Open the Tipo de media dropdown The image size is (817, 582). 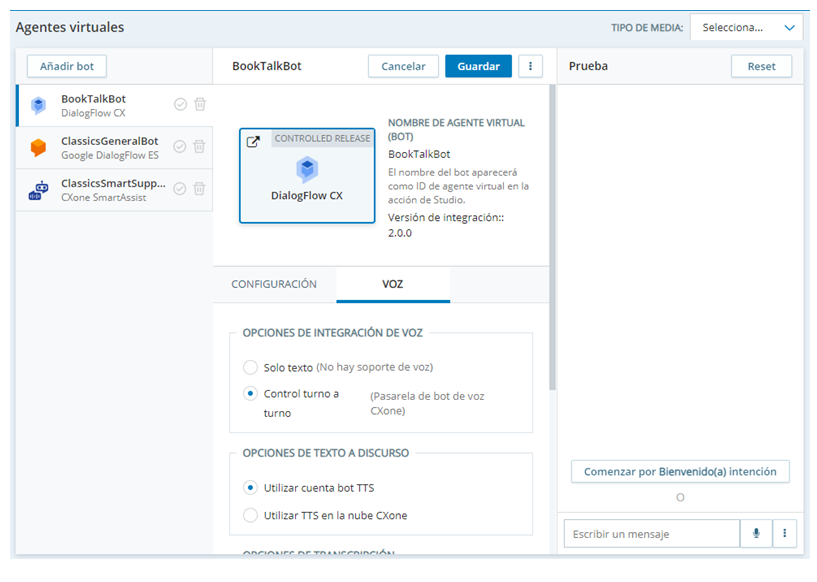click(x=746, y=28)
